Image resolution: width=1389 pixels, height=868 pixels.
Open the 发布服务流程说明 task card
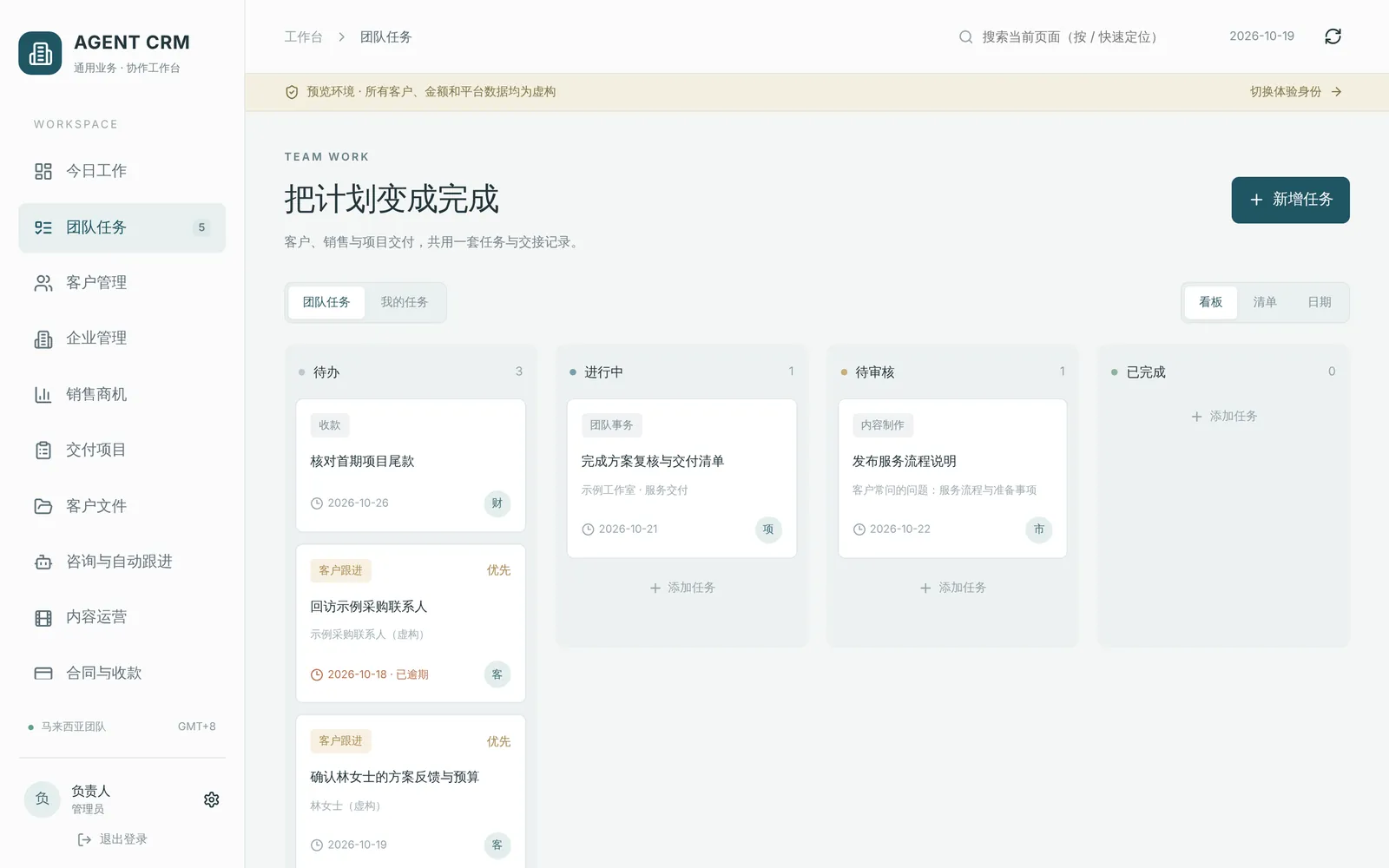pos(952,478)
